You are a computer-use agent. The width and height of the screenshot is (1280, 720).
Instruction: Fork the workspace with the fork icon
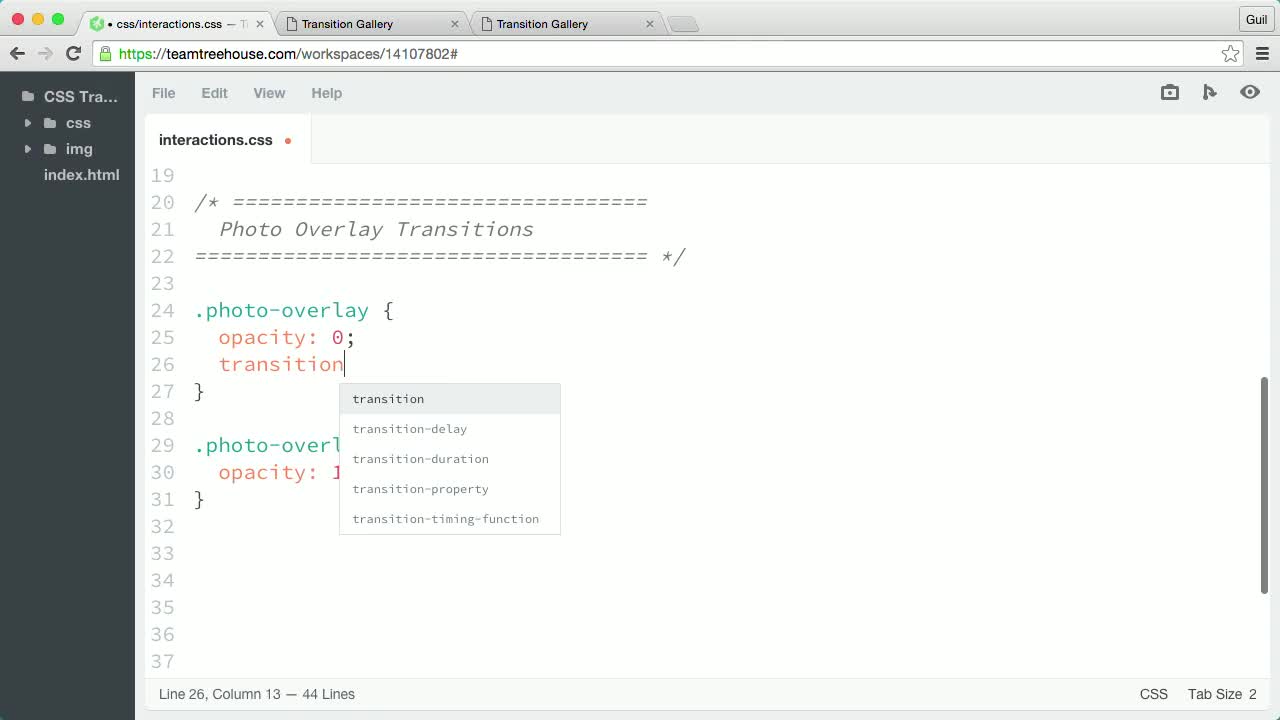tap(1210, 92)
